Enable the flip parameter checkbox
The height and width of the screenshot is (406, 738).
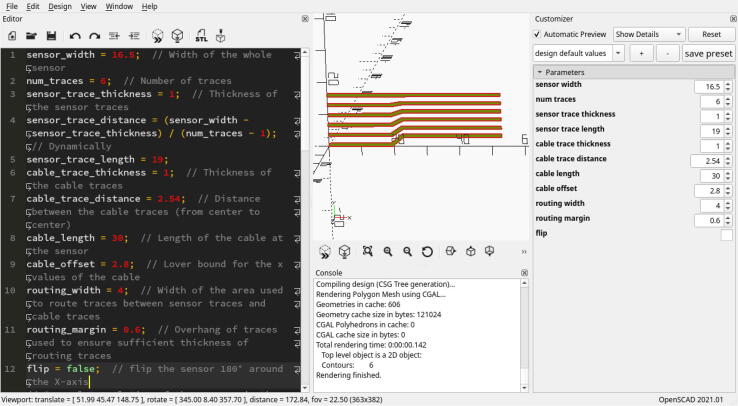727,234
